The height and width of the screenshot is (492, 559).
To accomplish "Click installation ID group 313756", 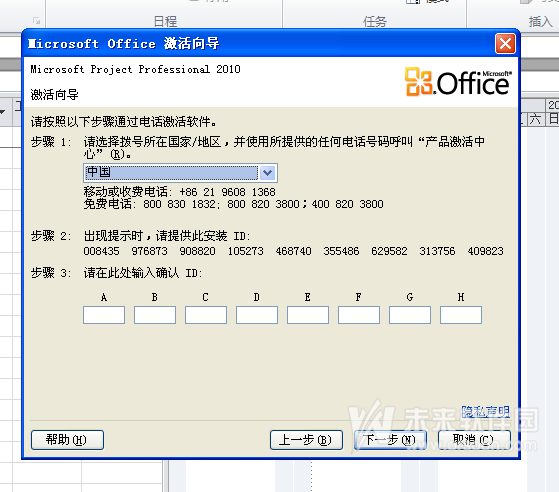I will (x=437, y=251).
